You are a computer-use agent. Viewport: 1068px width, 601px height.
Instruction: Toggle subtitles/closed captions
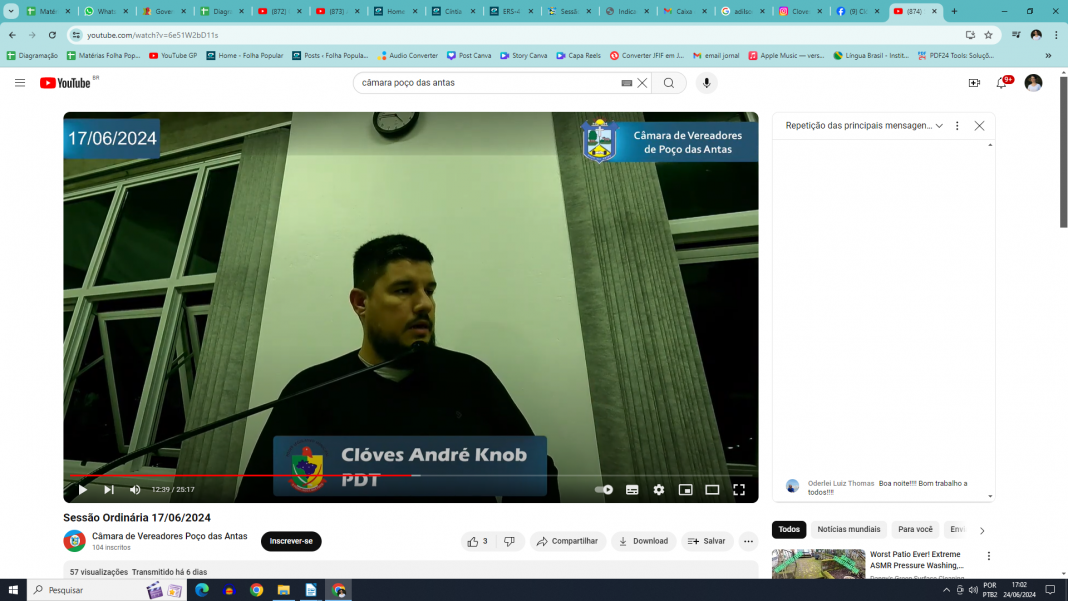click(x=632, y=490)
